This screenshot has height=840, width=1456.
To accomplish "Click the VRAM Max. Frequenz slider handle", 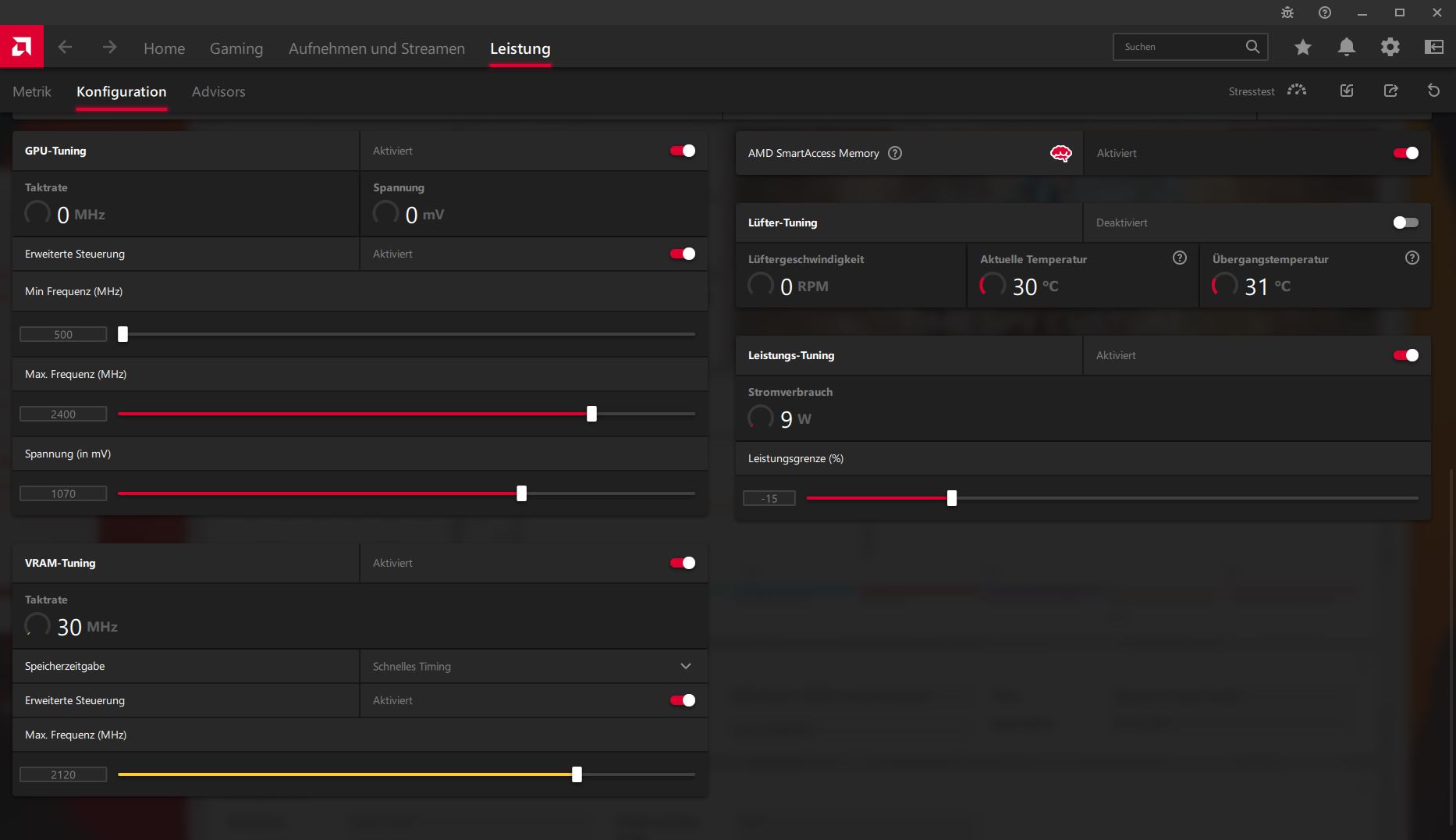I will point(577,774).
